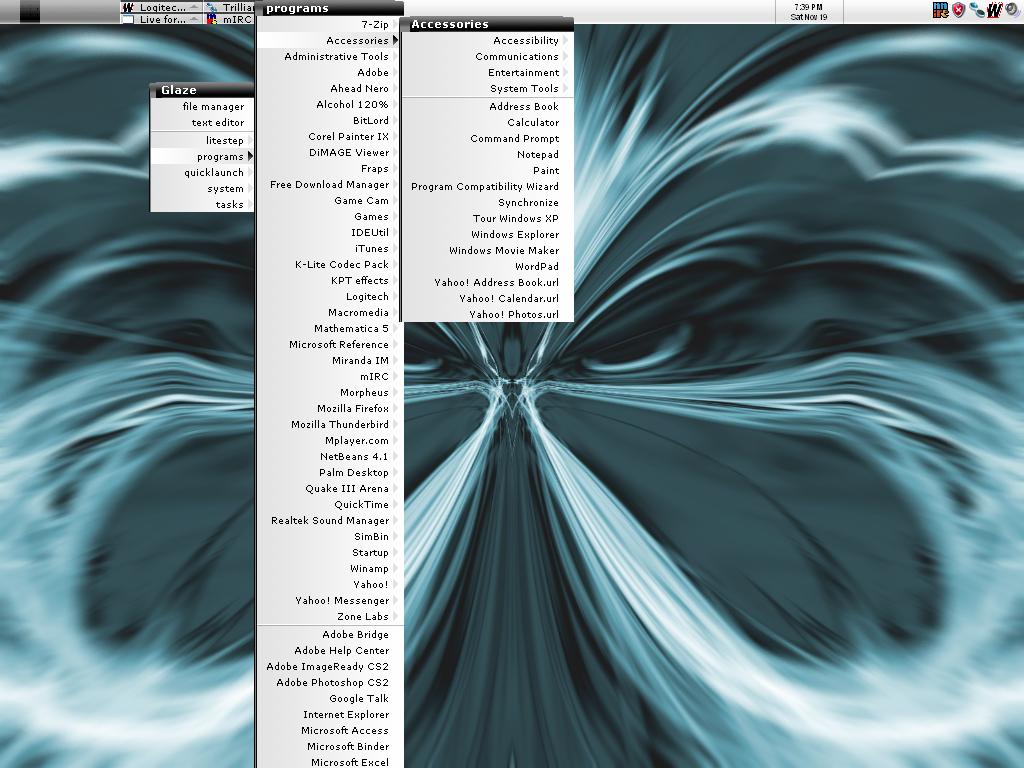Screen dimensions: 1024x768
Task: Launch Adobe ImageReady CS2
Action: (x=330, y=667)
